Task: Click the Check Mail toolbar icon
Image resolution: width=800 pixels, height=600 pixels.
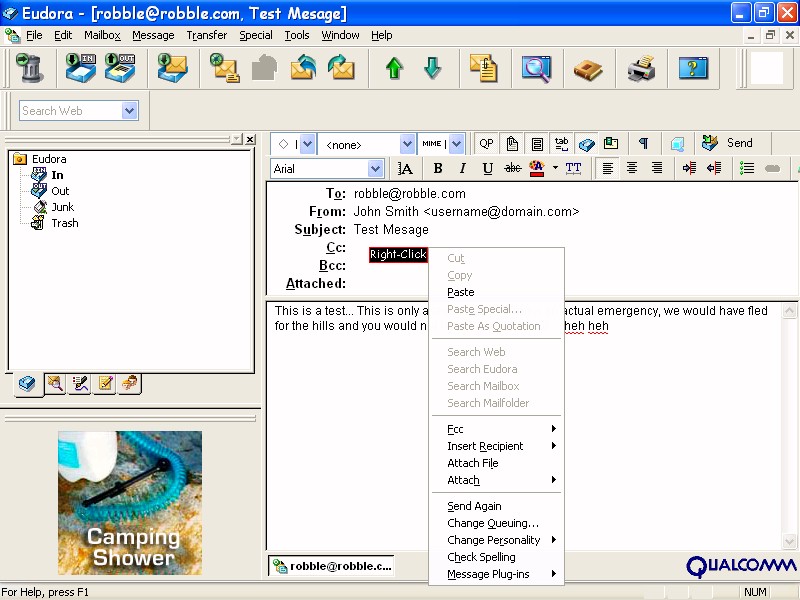Action: point(172,68)
